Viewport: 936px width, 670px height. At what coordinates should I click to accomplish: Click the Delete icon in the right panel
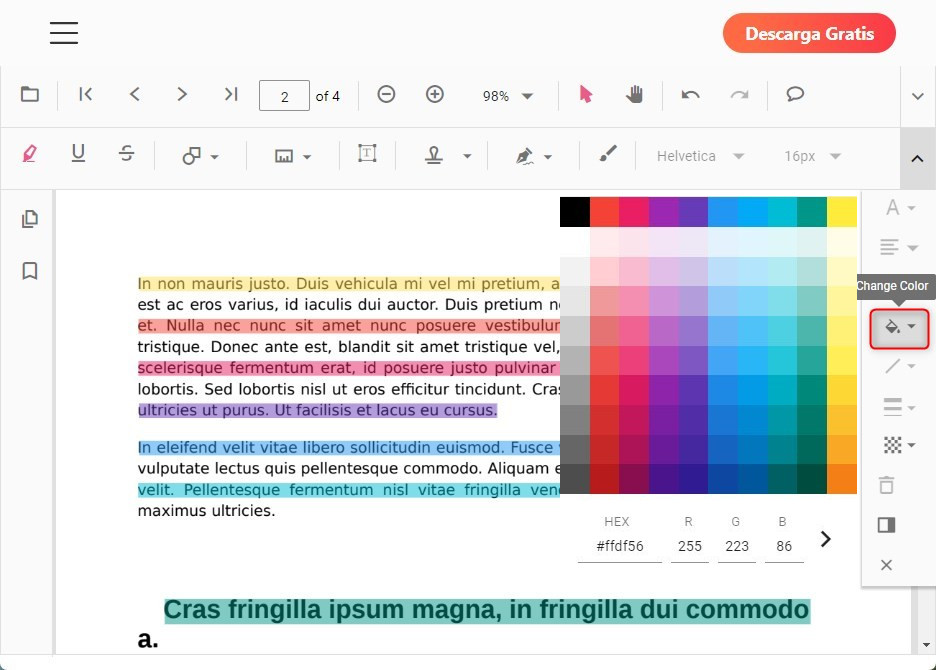(x=886, y=484)
